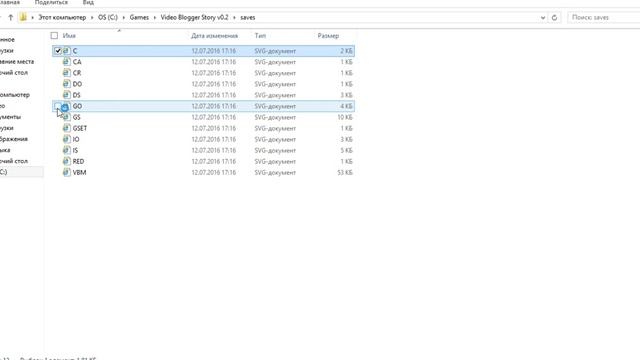Click the SVG file icon for GSET
The height and width of the screenshot is (360, 640).
(x=66, y=128)
